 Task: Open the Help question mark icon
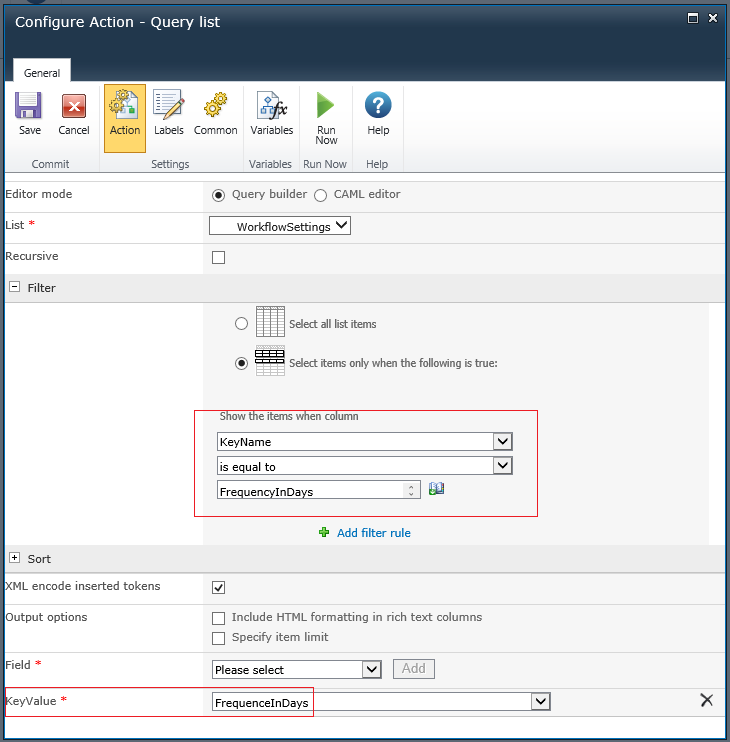coord(378,105)
